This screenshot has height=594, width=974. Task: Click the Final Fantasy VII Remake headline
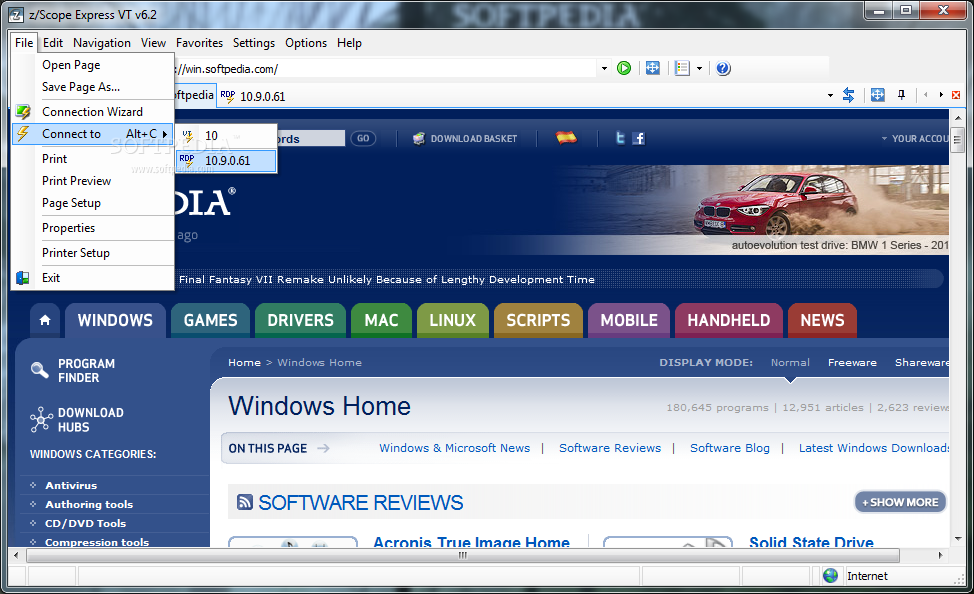coord(387,280)
